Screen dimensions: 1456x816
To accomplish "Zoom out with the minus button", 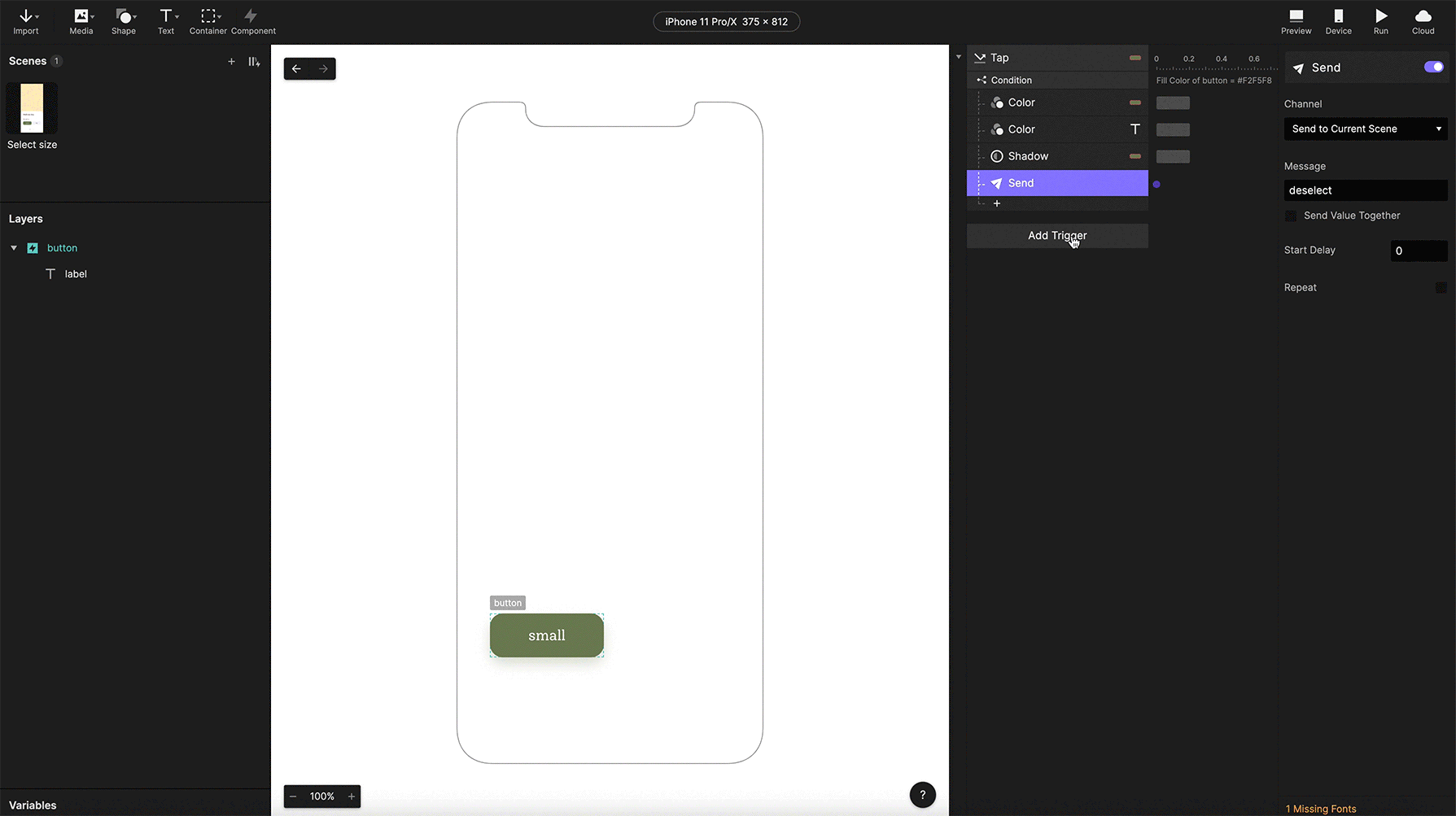I will click(x=293, y=796).
